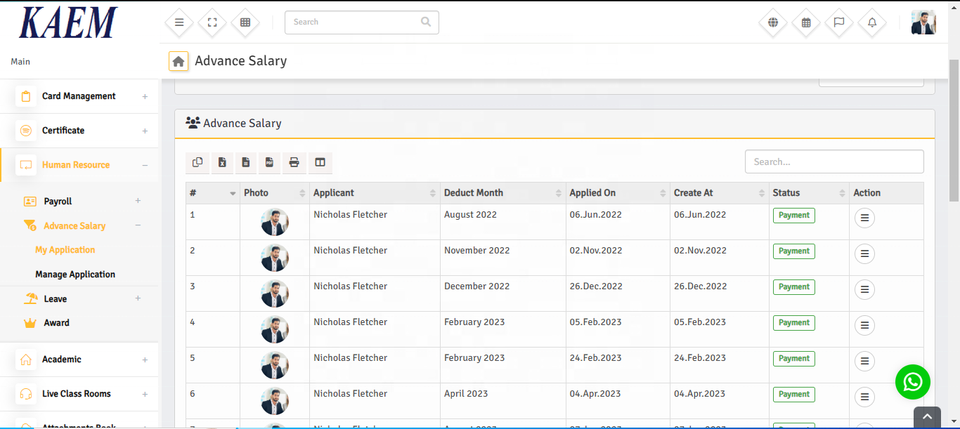Open action menu for row 1

tap(864, 218)
